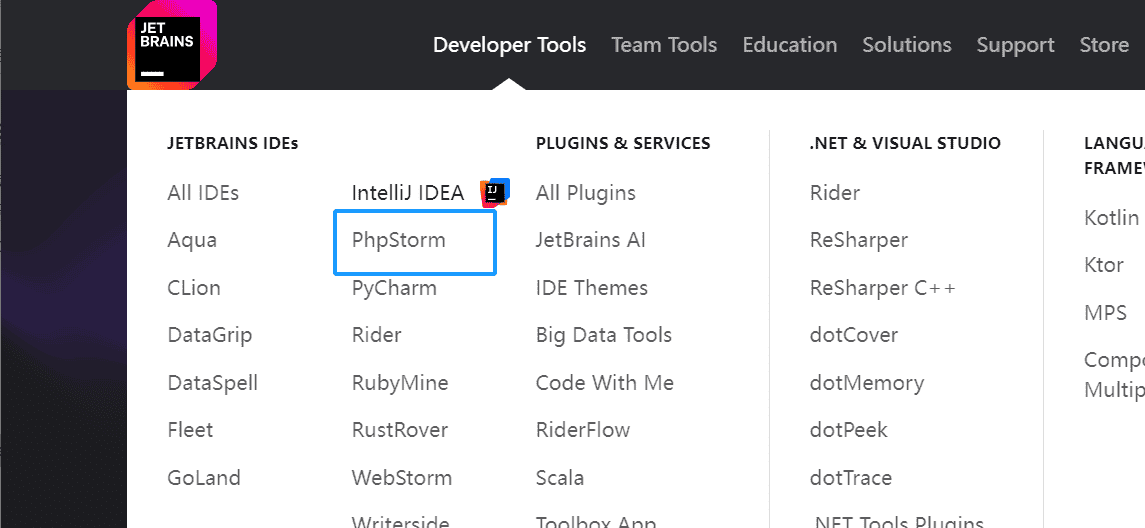The height and width of the screenshot is (528, 1145).
Task: Click the PhpStorm link
Action: 399,240
